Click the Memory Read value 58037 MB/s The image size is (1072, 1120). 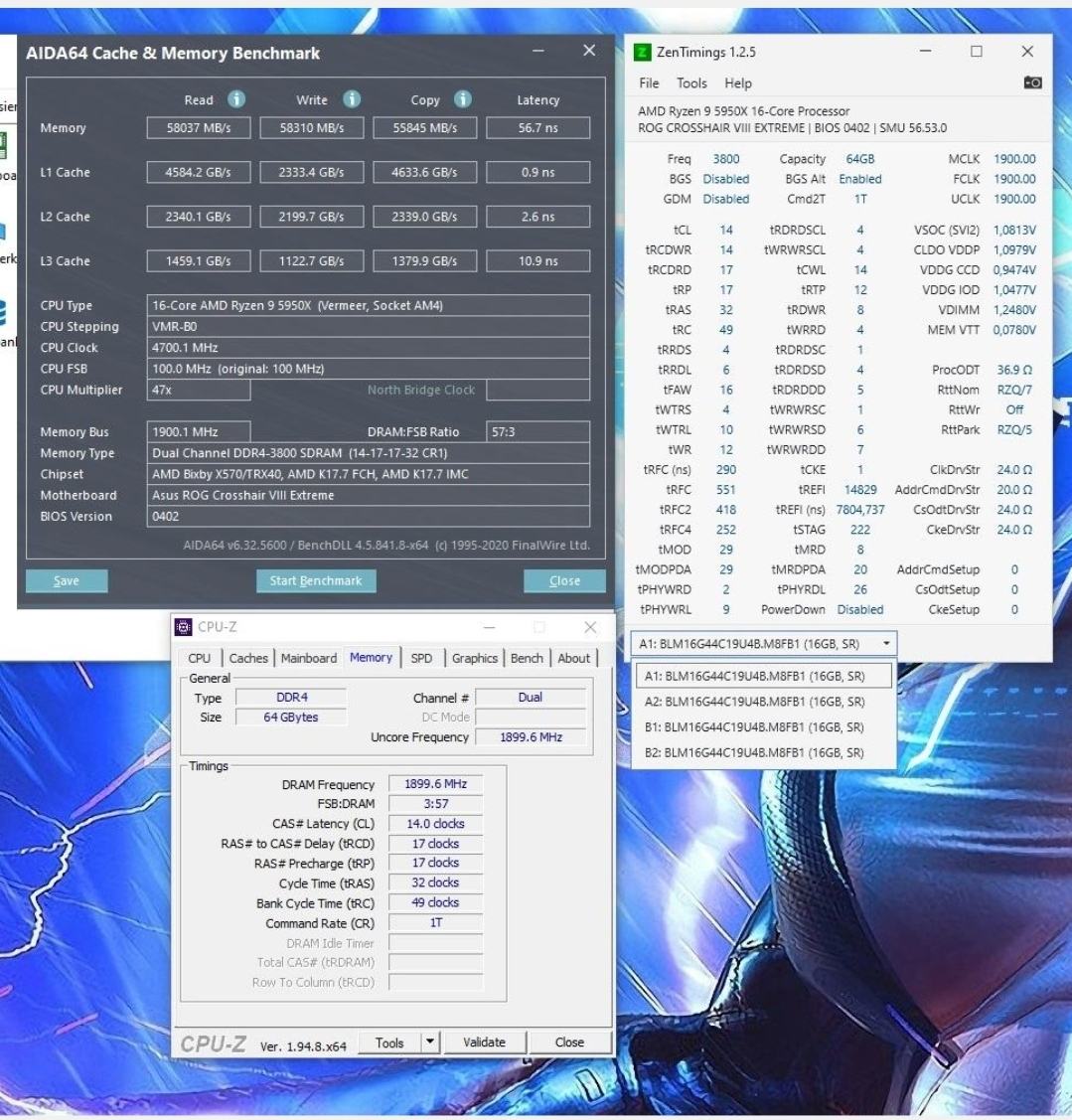pyautogui.click(x=199, y=128)
